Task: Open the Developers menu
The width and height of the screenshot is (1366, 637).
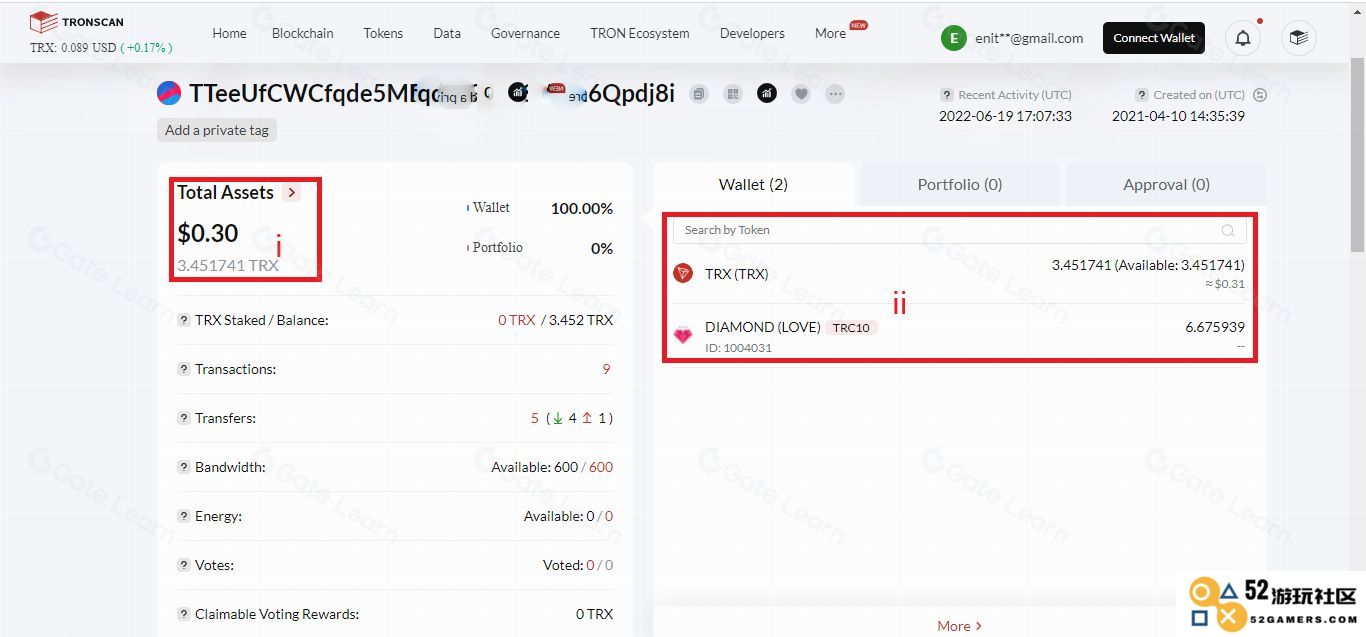Action: pos(752,33)
